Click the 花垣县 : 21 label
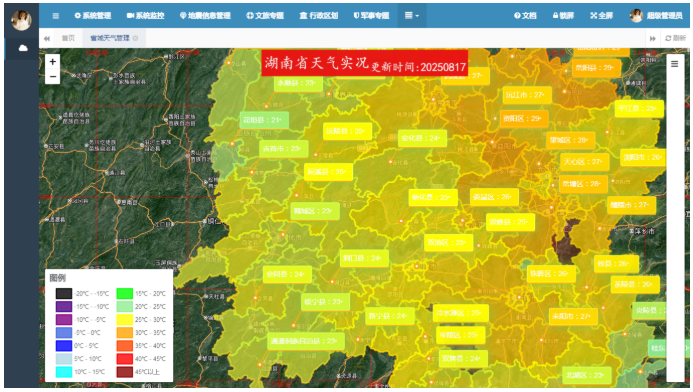 click(x=264, y=120)
